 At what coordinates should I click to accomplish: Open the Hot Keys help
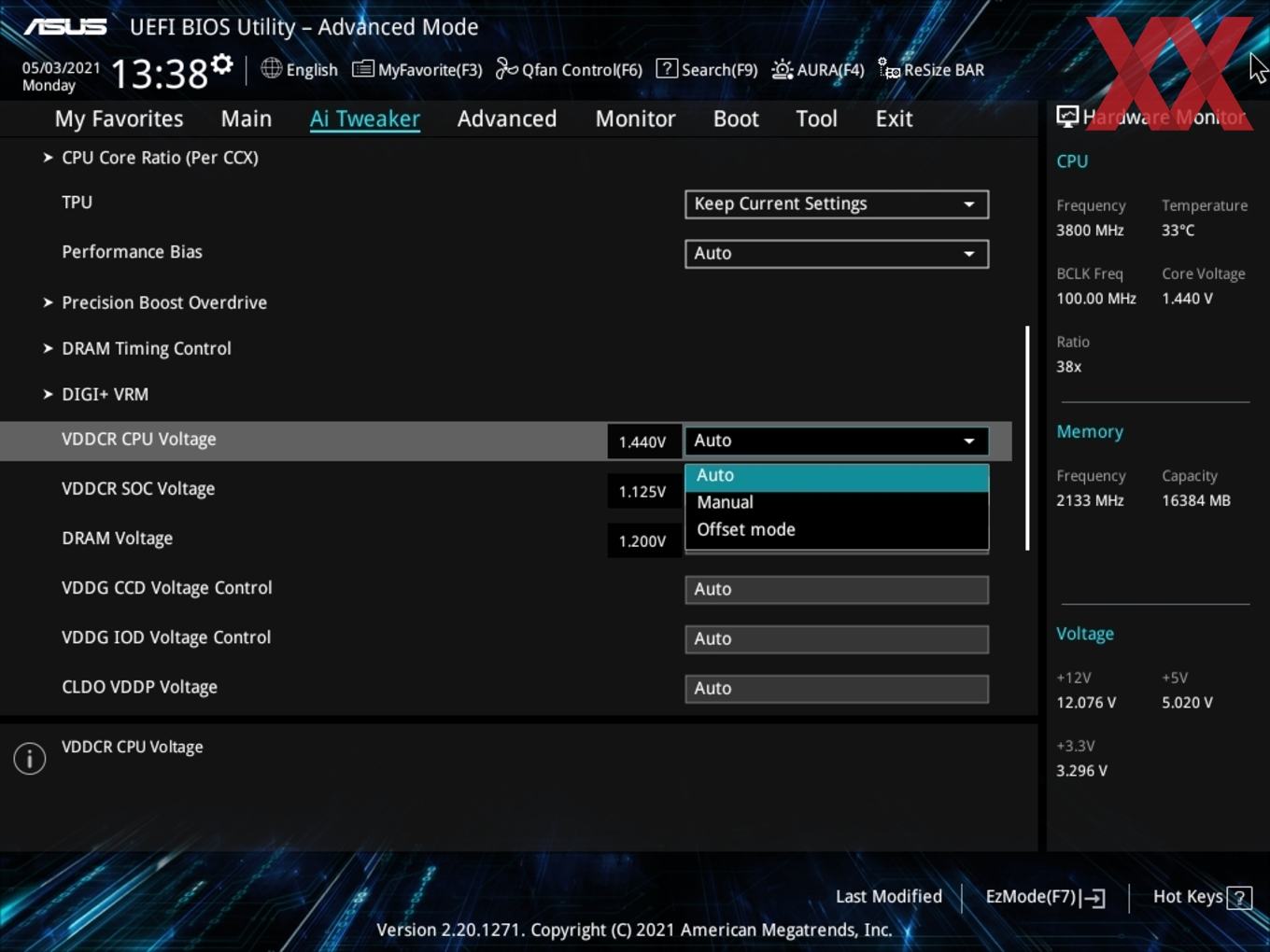click(1202, 897)
